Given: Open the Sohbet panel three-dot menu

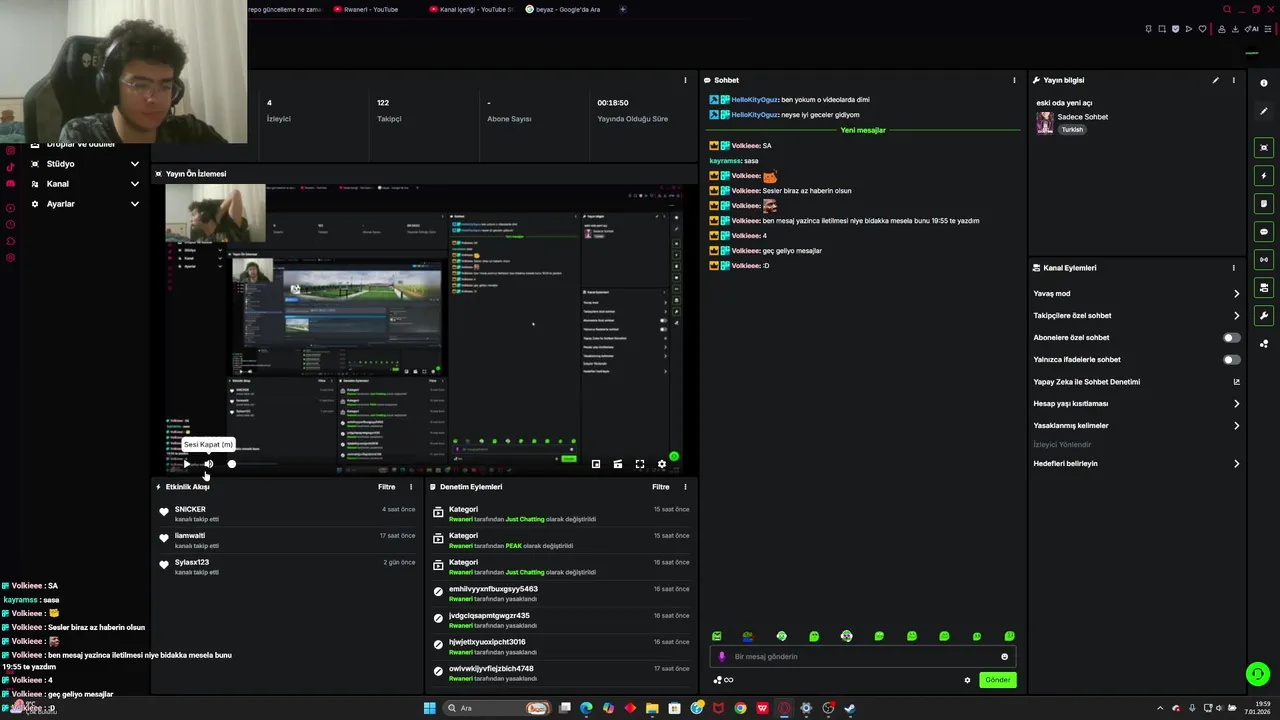Looking at the screenshot, I should 1014,80.
